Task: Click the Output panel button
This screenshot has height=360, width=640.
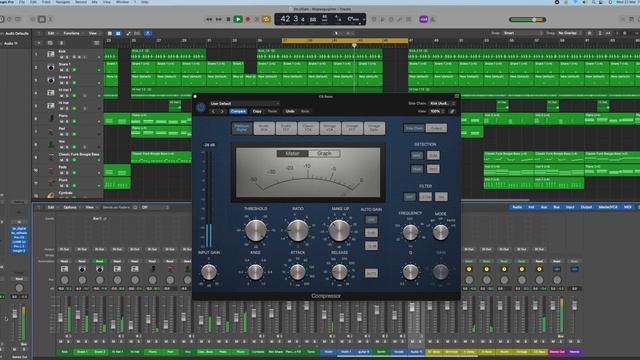Action: (x=436, y=128)
